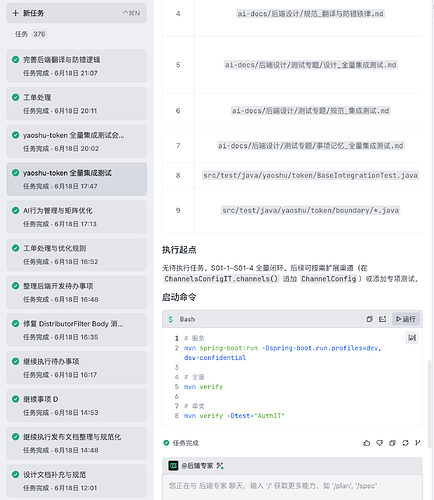Give the response a thumbs up
The width and height of the screenshot is (434, 500).
(x=367, y=443)
